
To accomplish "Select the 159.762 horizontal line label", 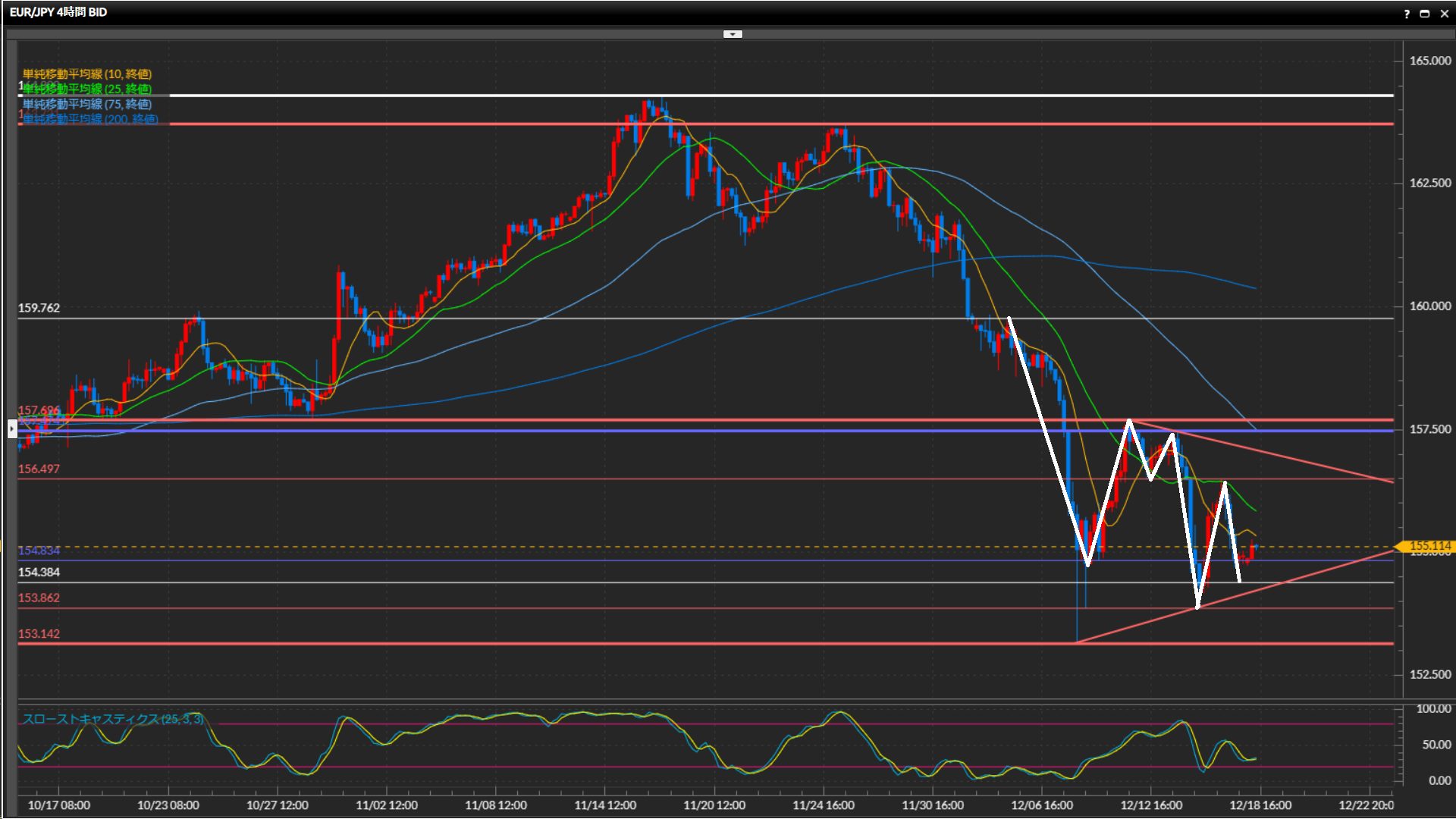I will pyautogui.click(x=39, y=308).
